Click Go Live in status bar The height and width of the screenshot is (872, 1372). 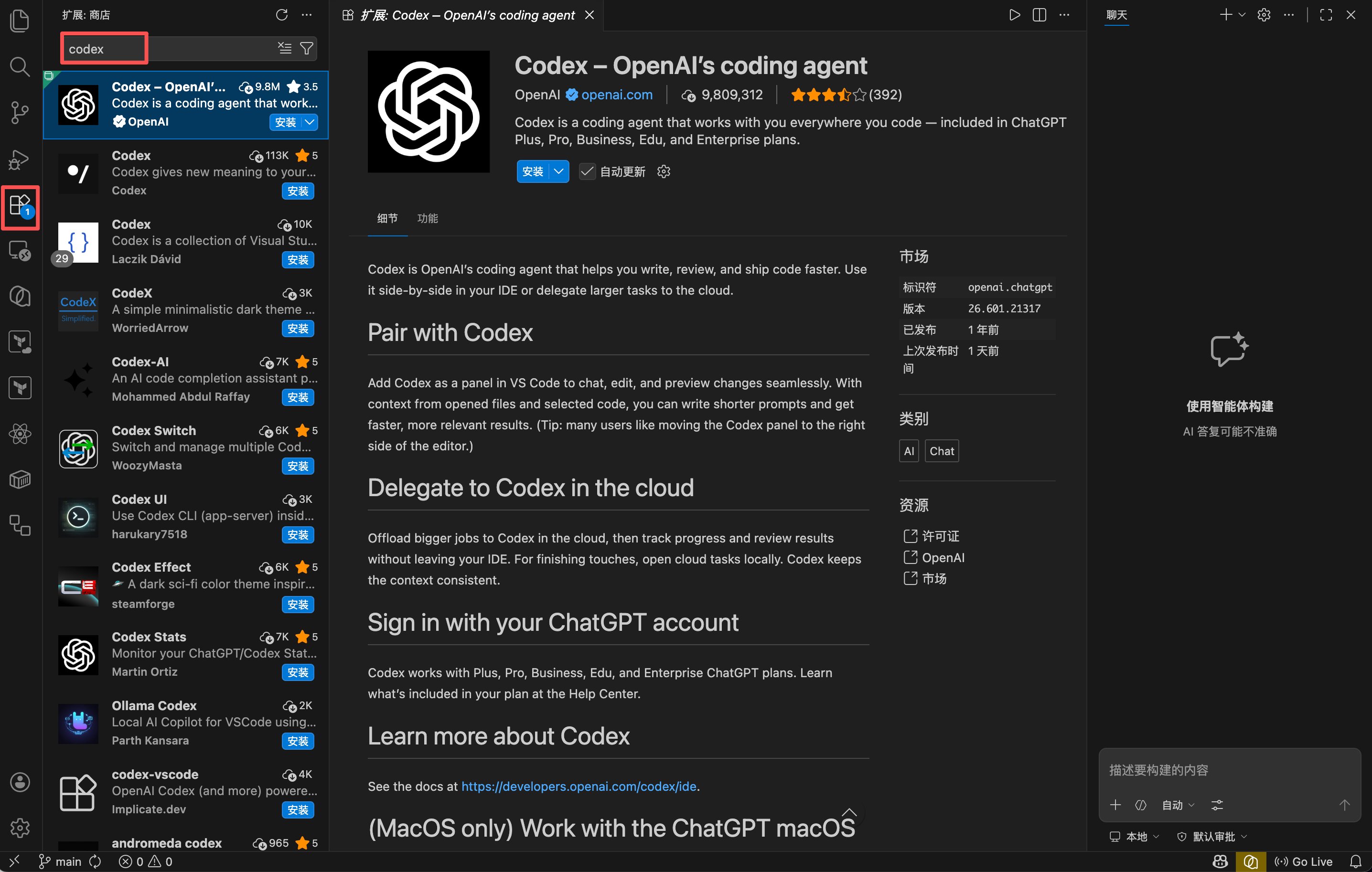click(1304, 861)
